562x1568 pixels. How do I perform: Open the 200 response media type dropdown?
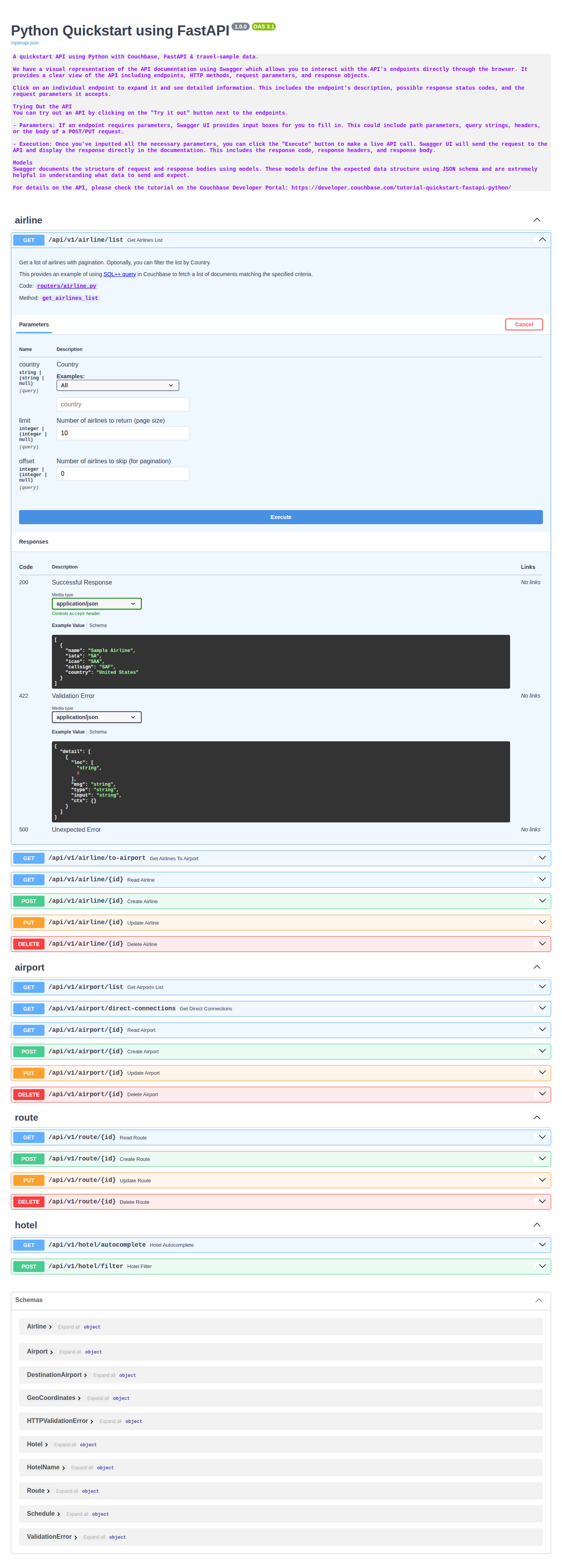click(x=96, y=603)
